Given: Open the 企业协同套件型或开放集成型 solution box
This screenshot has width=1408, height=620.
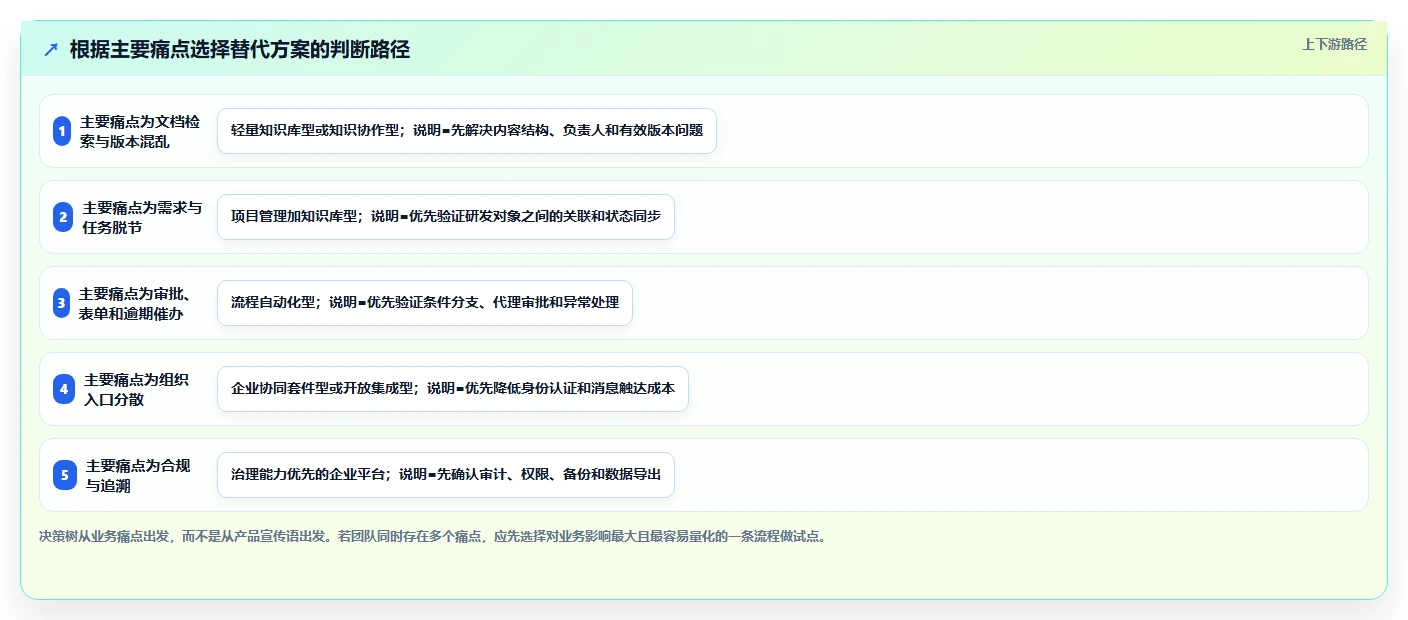Looking at the screenshot, I should point(453,389).
